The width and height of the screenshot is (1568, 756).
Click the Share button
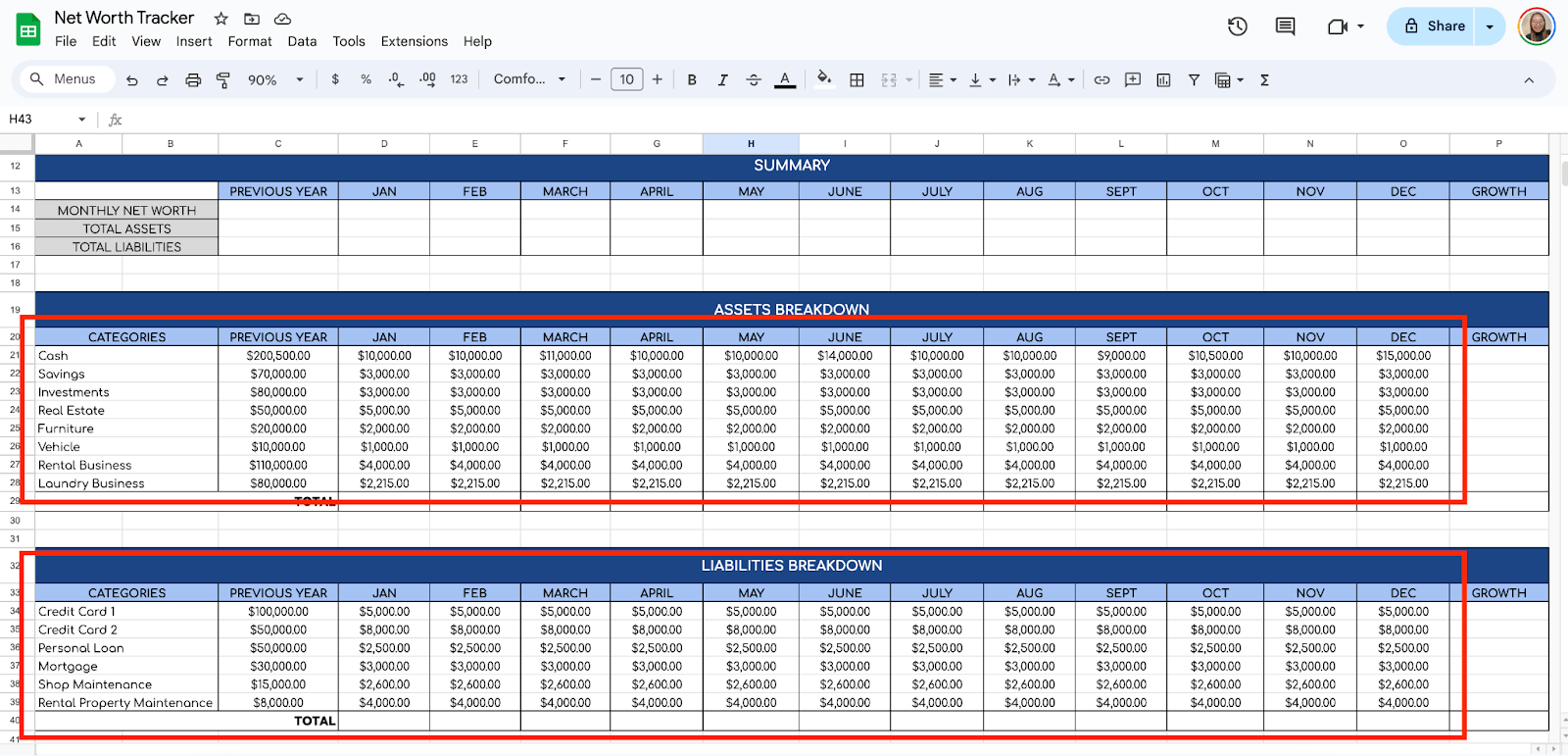point(1434,26)
